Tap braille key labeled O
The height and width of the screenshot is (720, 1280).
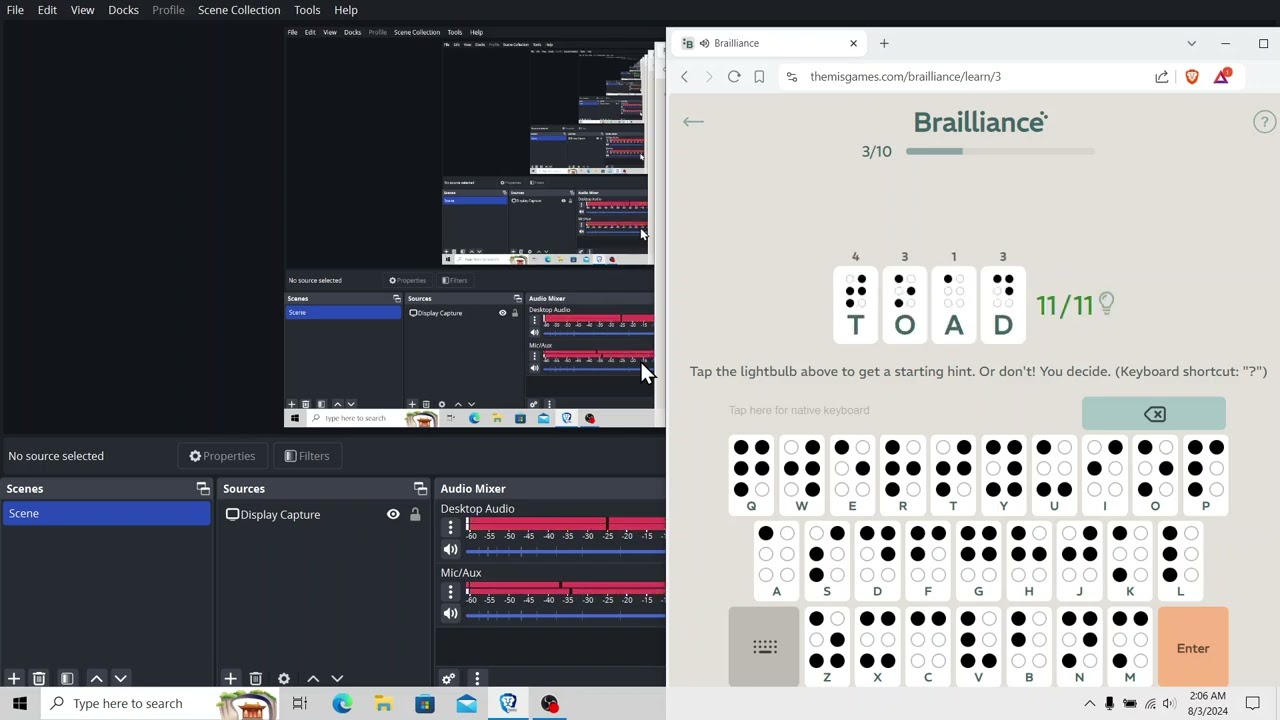click(1155, 475)
